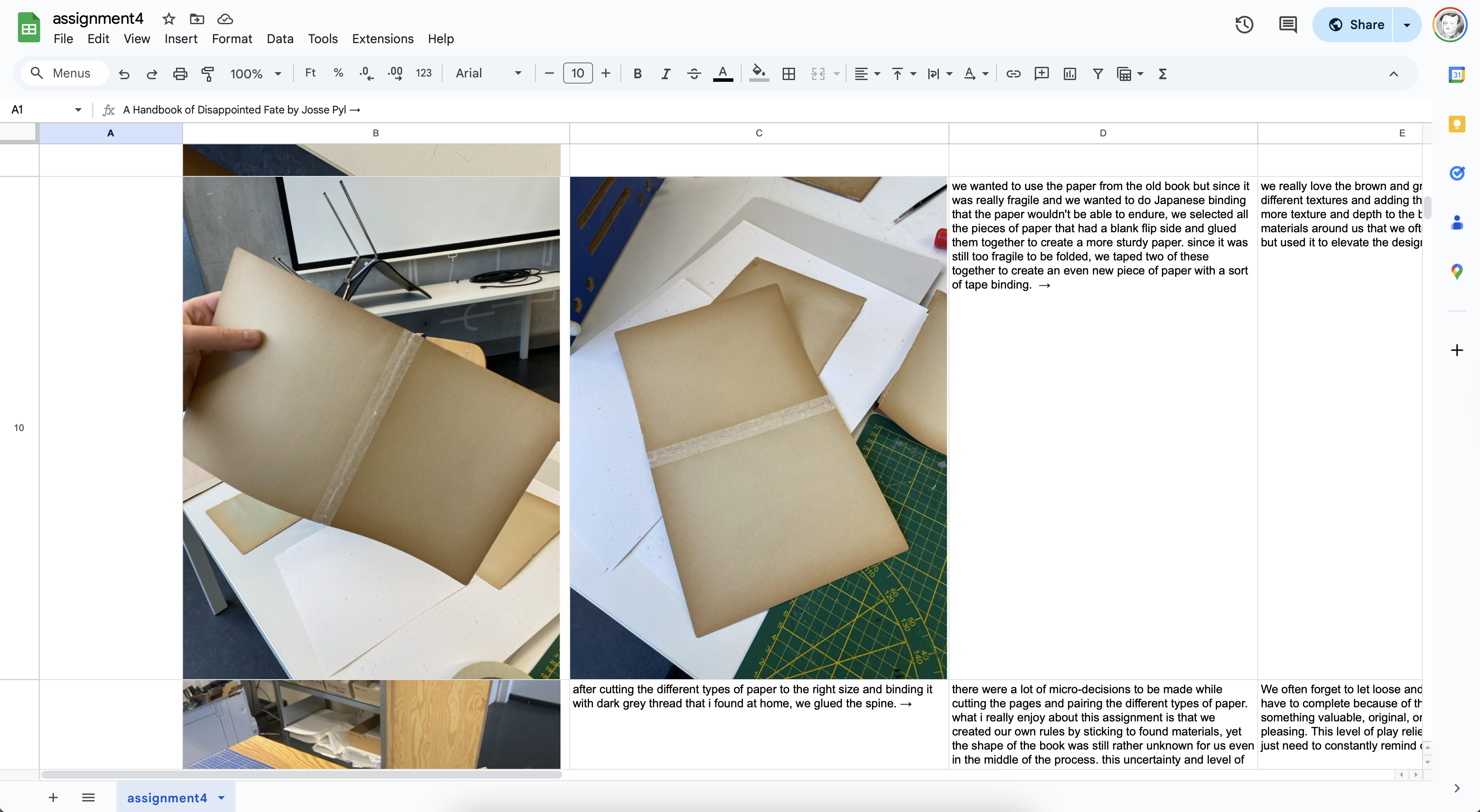
Task: Expand the Share options dropdown arrow
Action: pos(1407,25)
